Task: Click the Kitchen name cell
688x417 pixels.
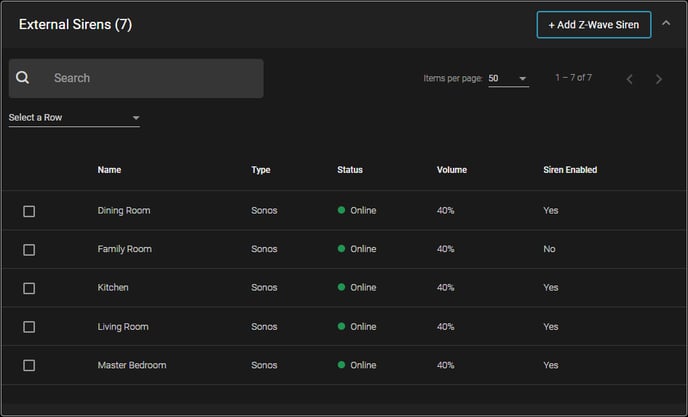Action: 113,288
